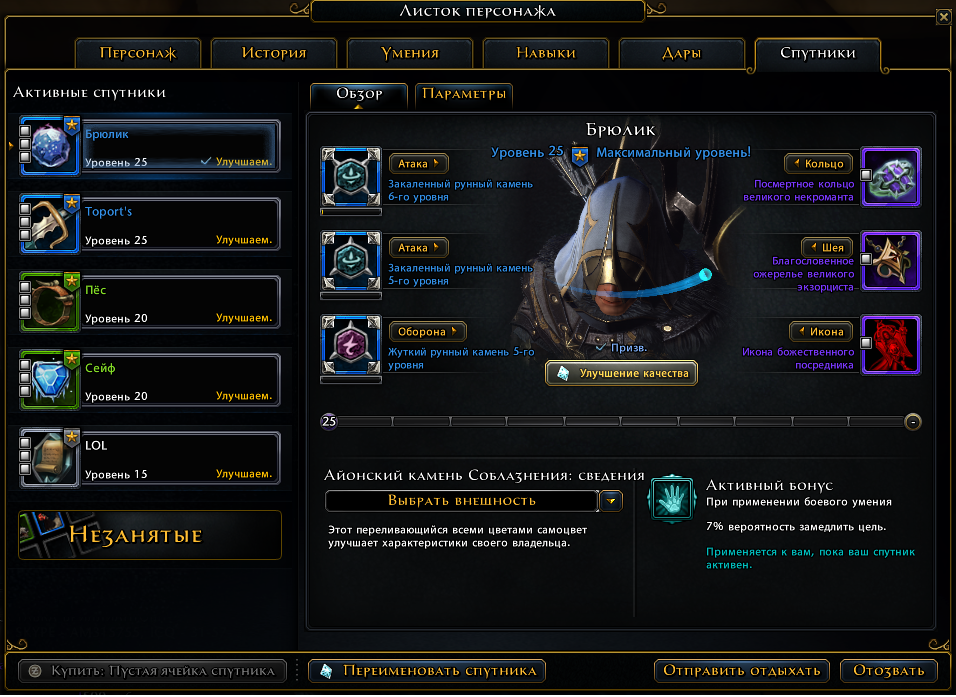Image resolution: width=956 pixels, height=697 pixels.
Task: Open the Умения tab
Action: point(410,54)
